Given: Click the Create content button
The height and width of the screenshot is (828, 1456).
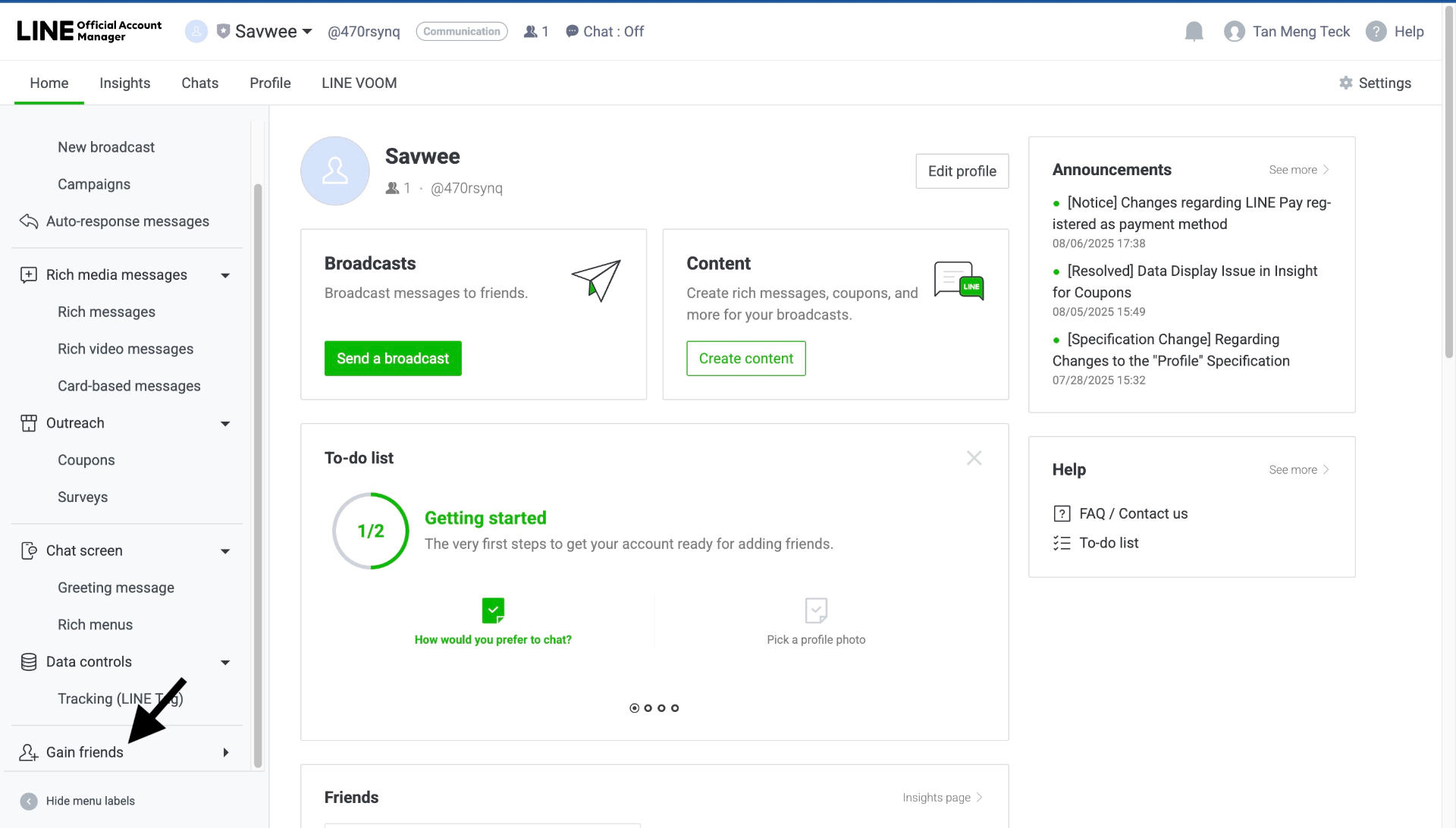Looking at the screenshot, I should pos(746,359).
